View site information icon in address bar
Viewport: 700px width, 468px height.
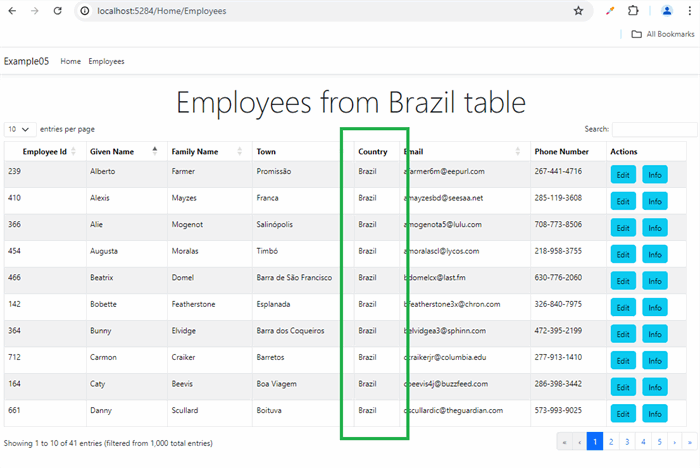[84, 11]
